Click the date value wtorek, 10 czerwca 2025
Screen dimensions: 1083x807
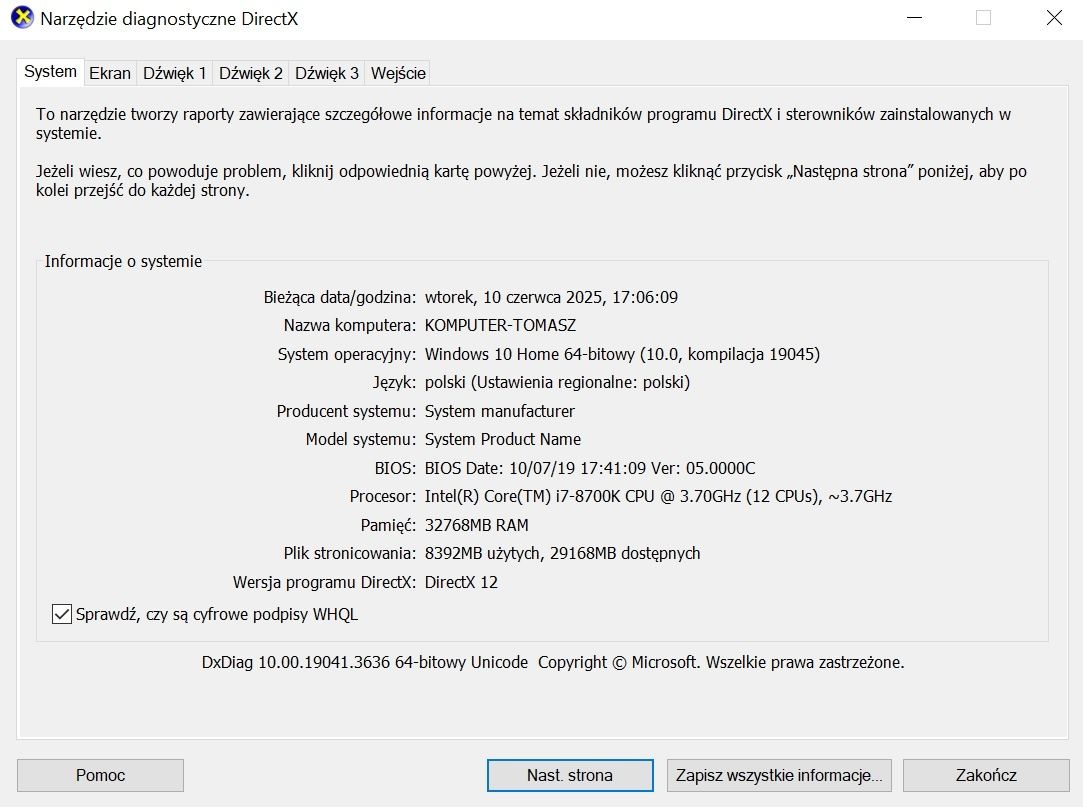pos(551,298)
